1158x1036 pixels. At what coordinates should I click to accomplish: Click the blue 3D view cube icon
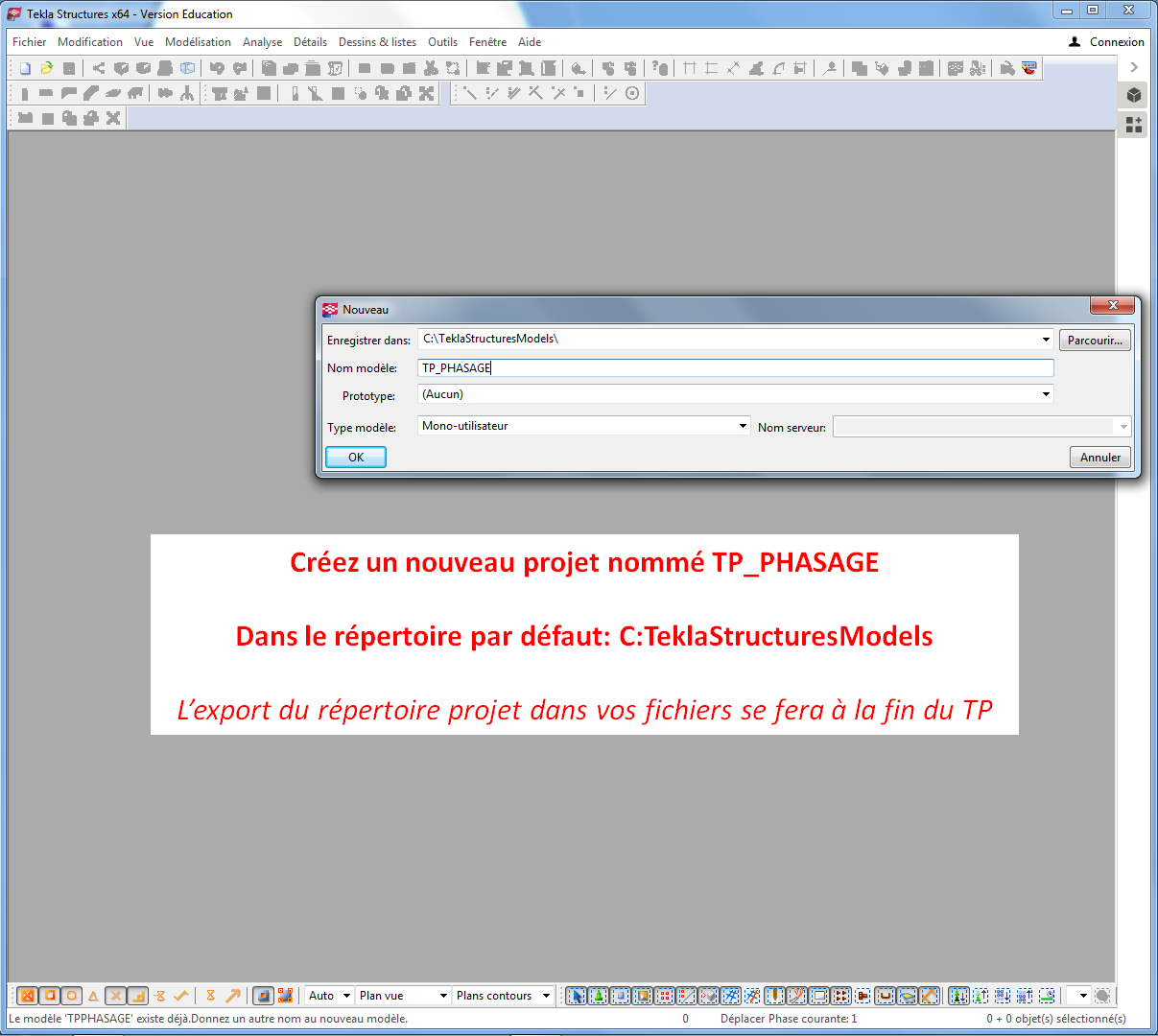[188, 68]
